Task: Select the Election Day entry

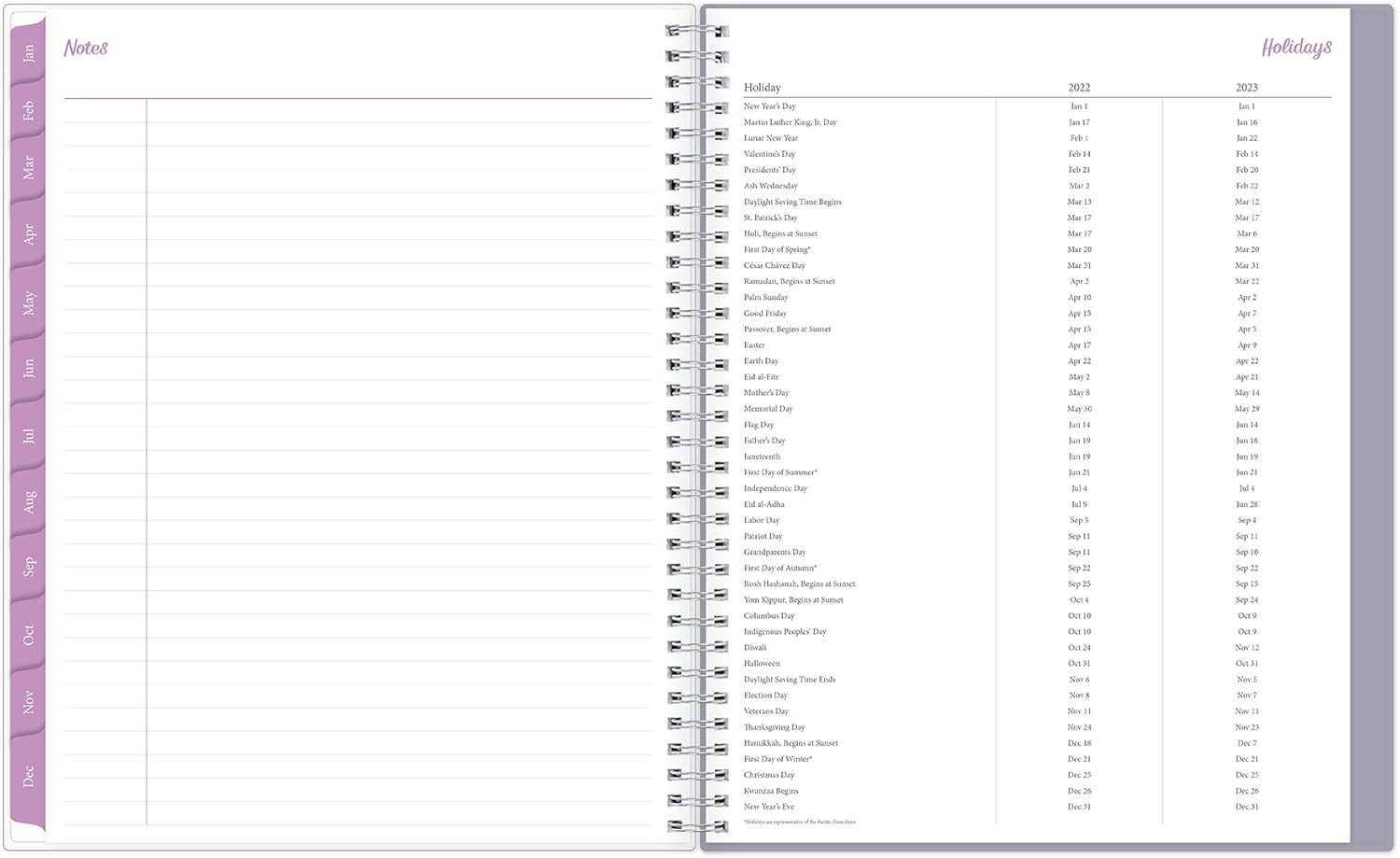Action: 765,695
